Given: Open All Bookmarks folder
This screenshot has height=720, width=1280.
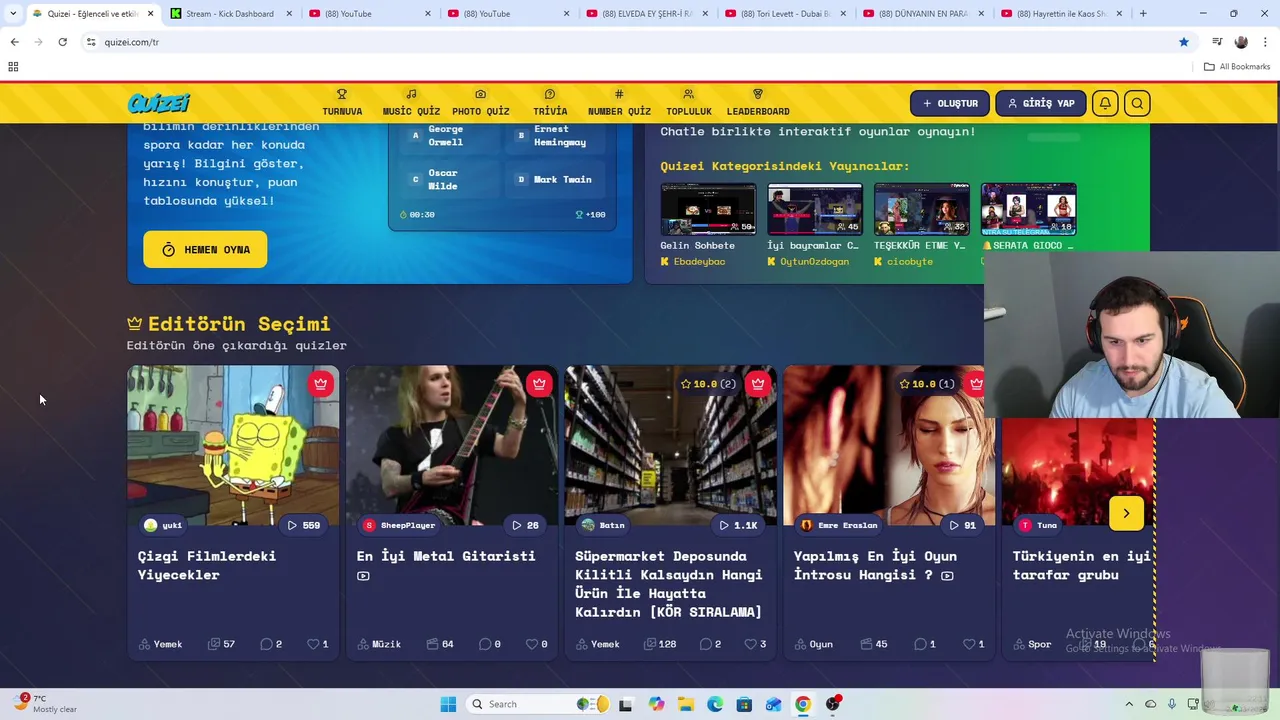Looking at the screenshot, I should 1237,67.
